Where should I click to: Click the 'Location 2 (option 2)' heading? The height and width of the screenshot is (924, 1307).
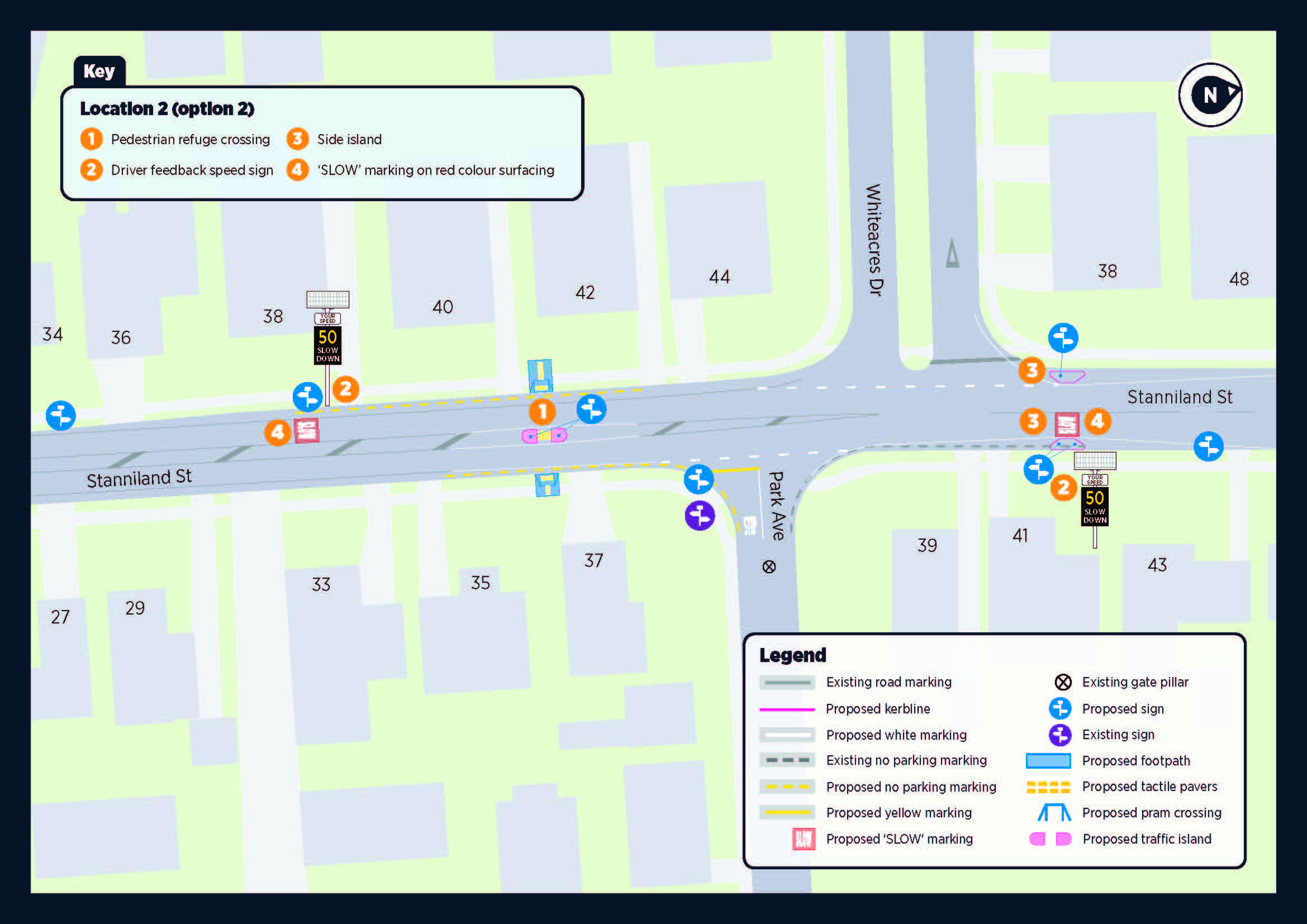[167, 109]
